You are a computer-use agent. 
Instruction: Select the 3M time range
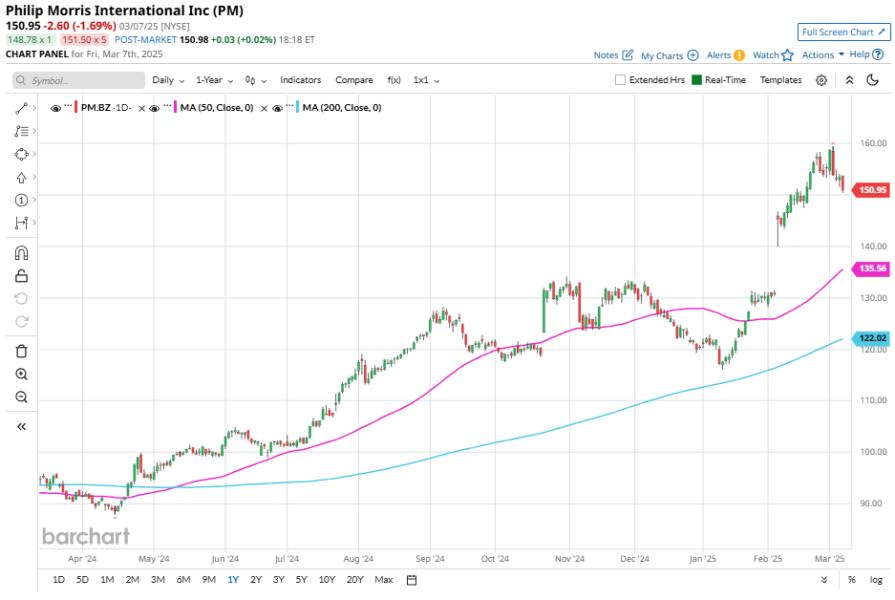click(158, 579)
